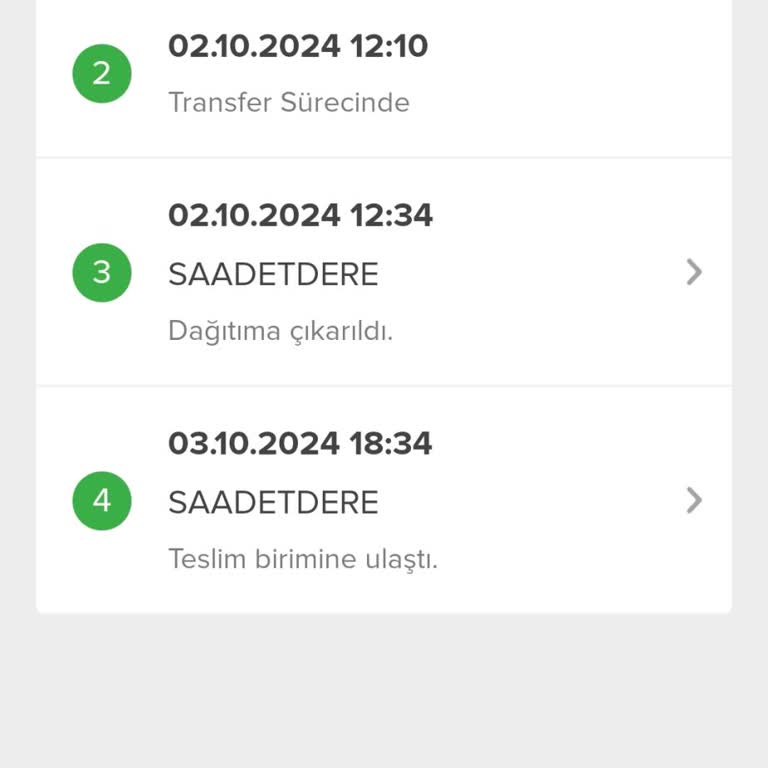Click the Dağıtıma çıkarıldı status text
768x768 pixels.
tap(281, 332)
